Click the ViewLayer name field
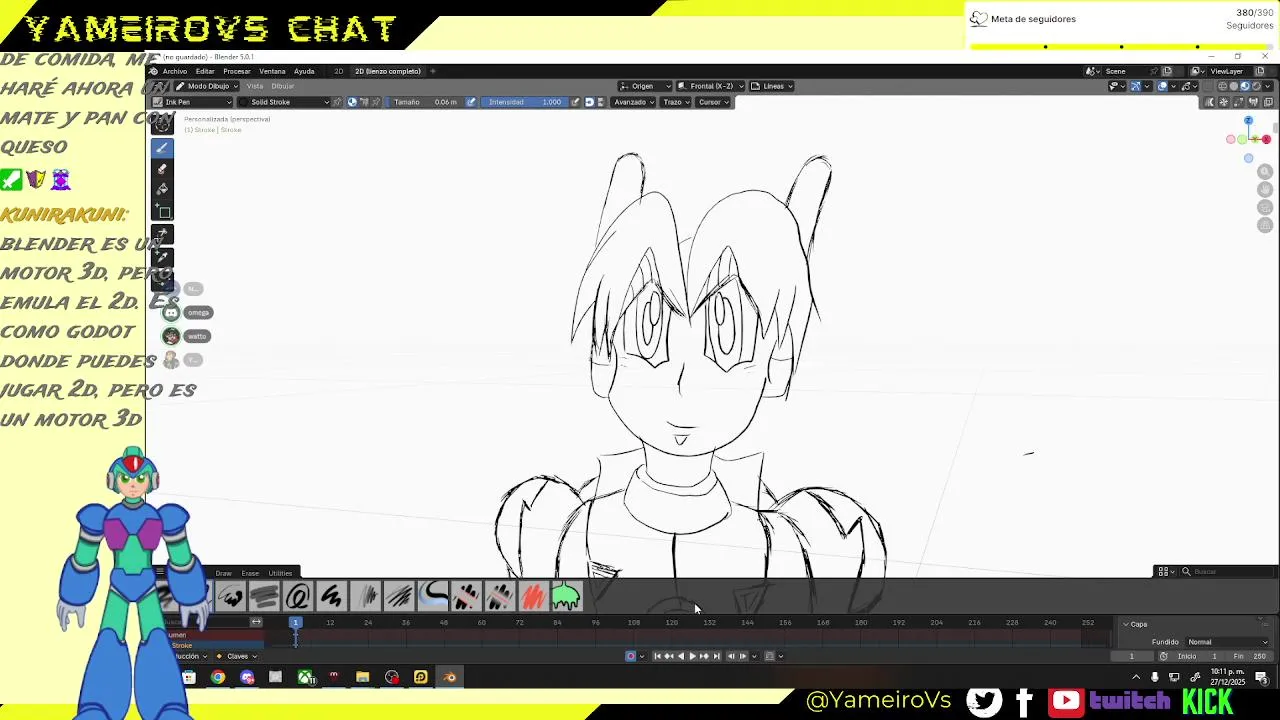 pyautogui.click(x=1230, y=71)
